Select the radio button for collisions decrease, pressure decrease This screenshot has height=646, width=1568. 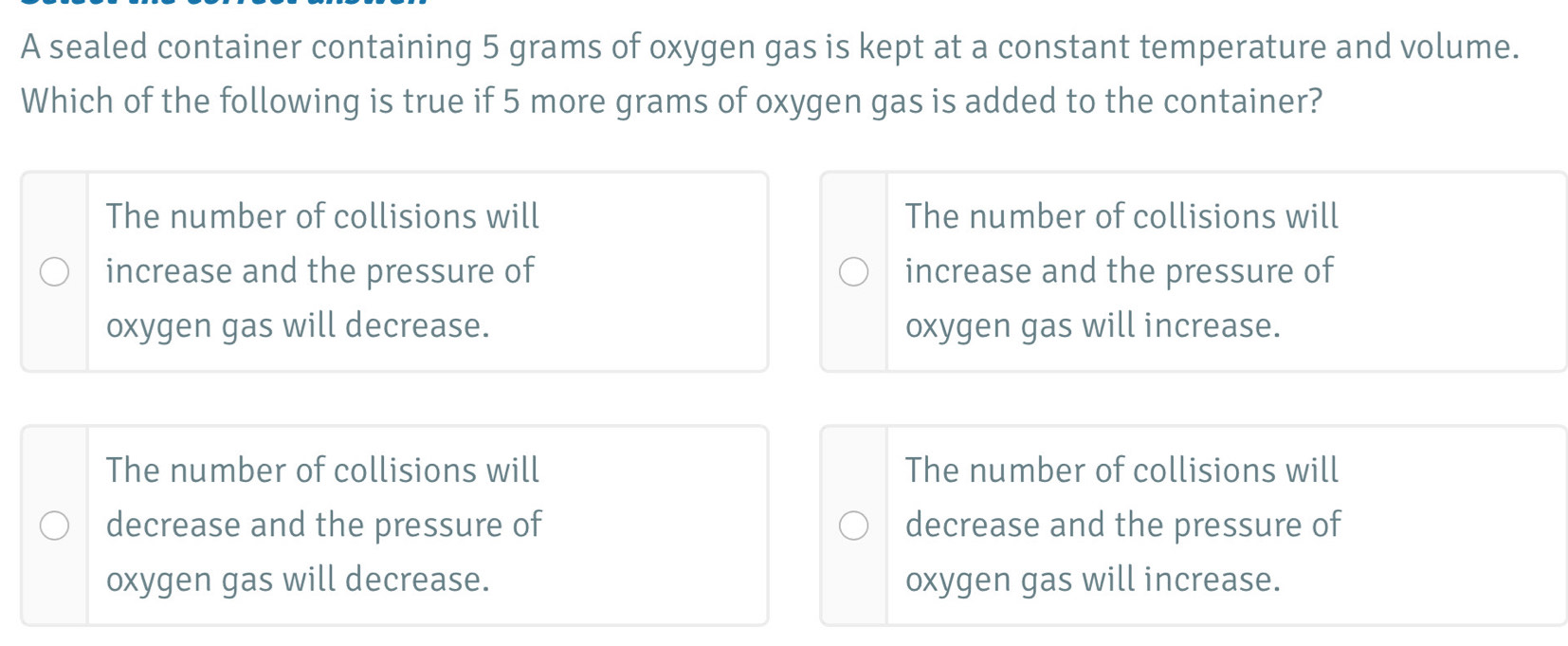(54, 526)
